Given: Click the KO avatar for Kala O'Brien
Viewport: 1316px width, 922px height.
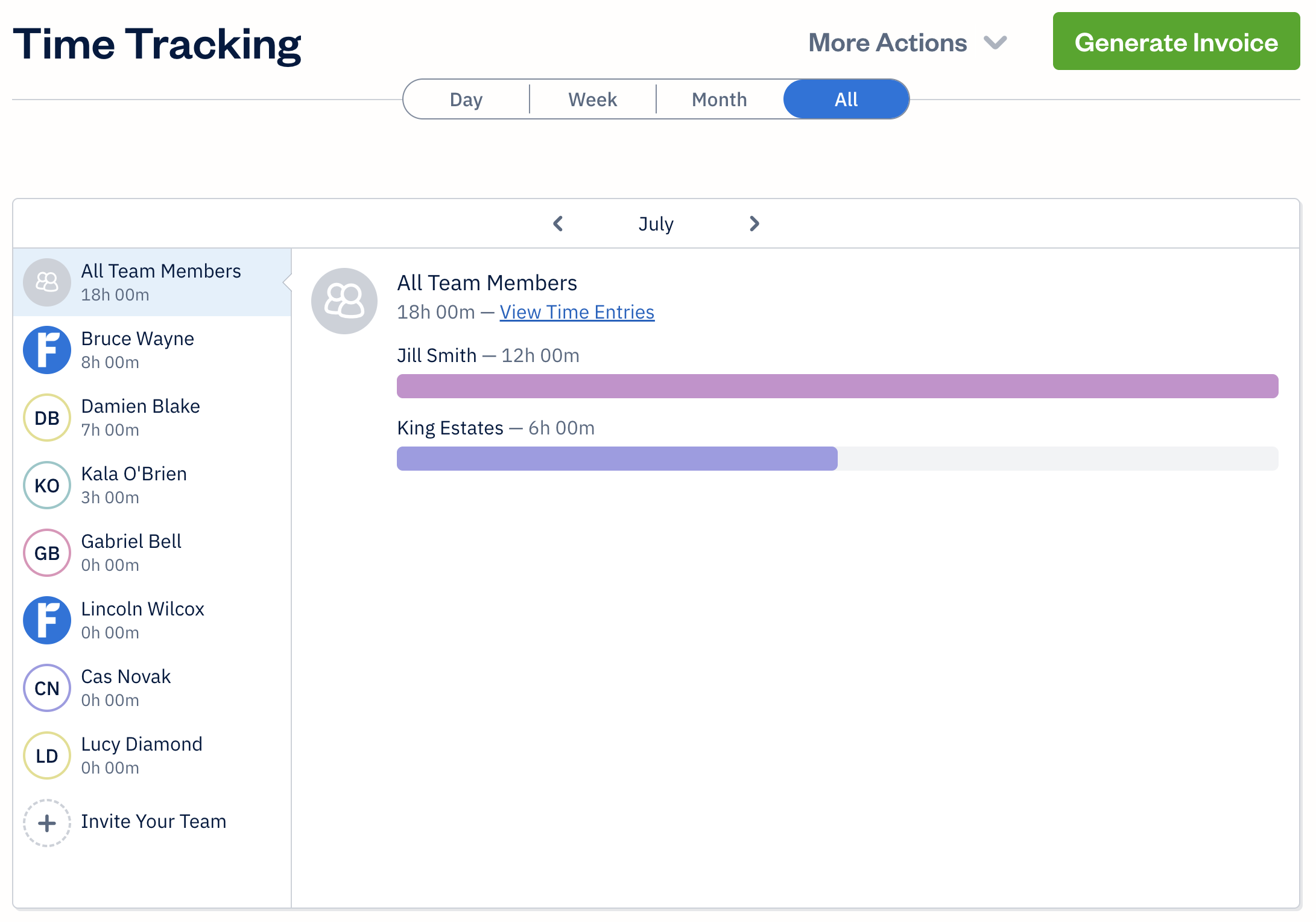Looking at the screenshot, I should tap(47, 485).
